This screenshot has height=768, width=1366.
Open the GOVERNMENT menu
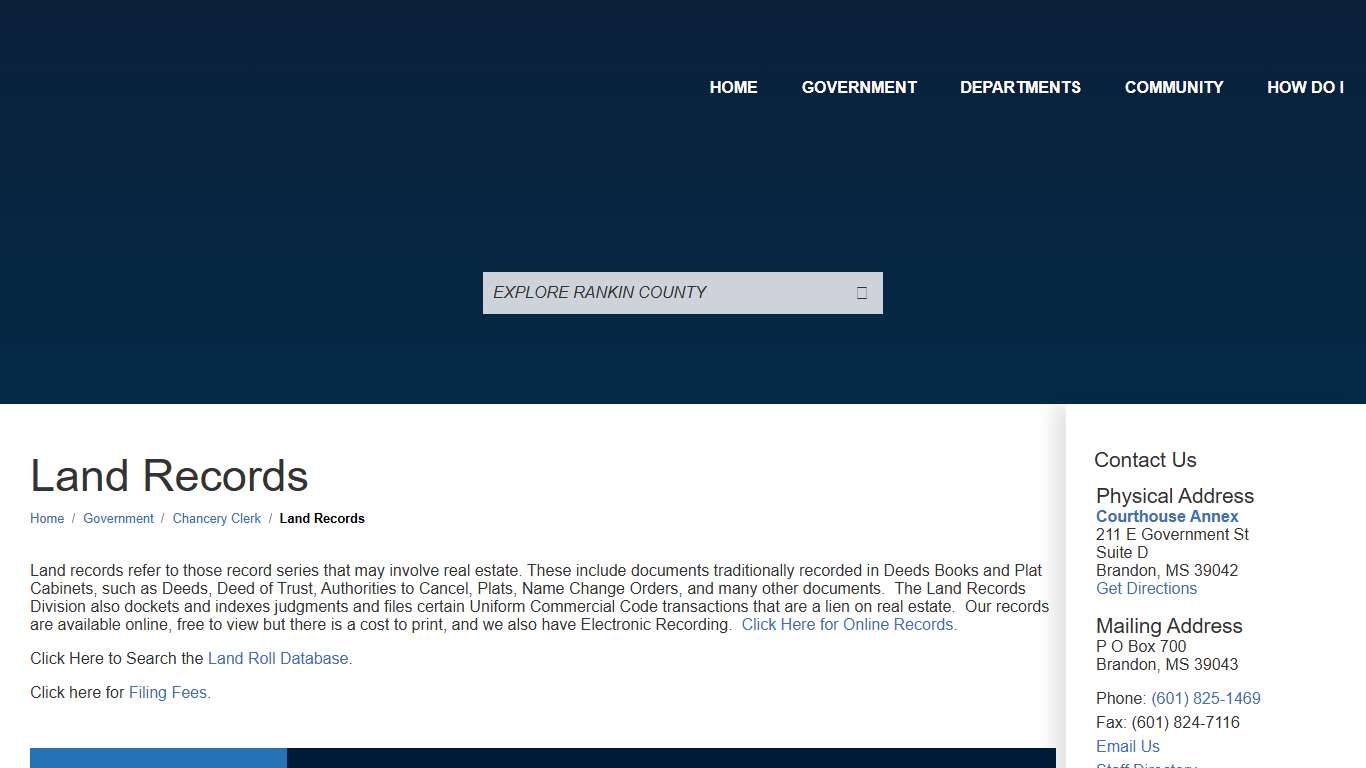(x=859, y=87)
